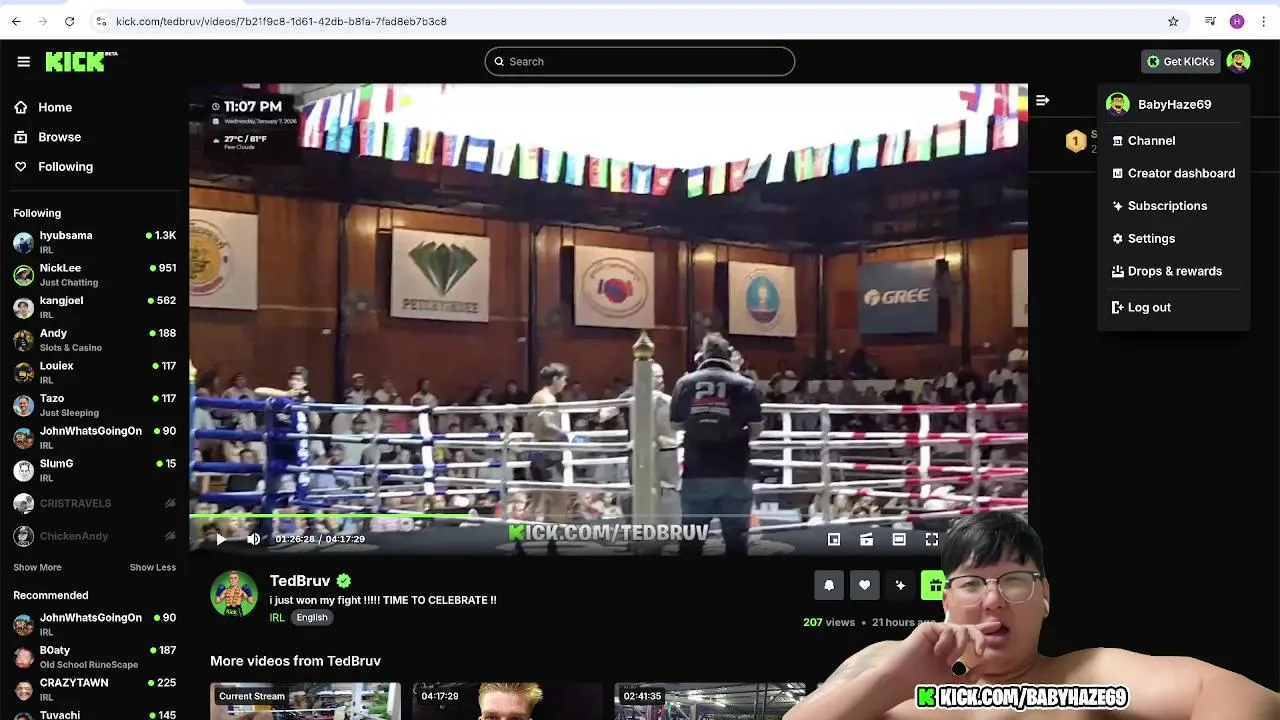Click the TedBruv channel name

(300, 581)
